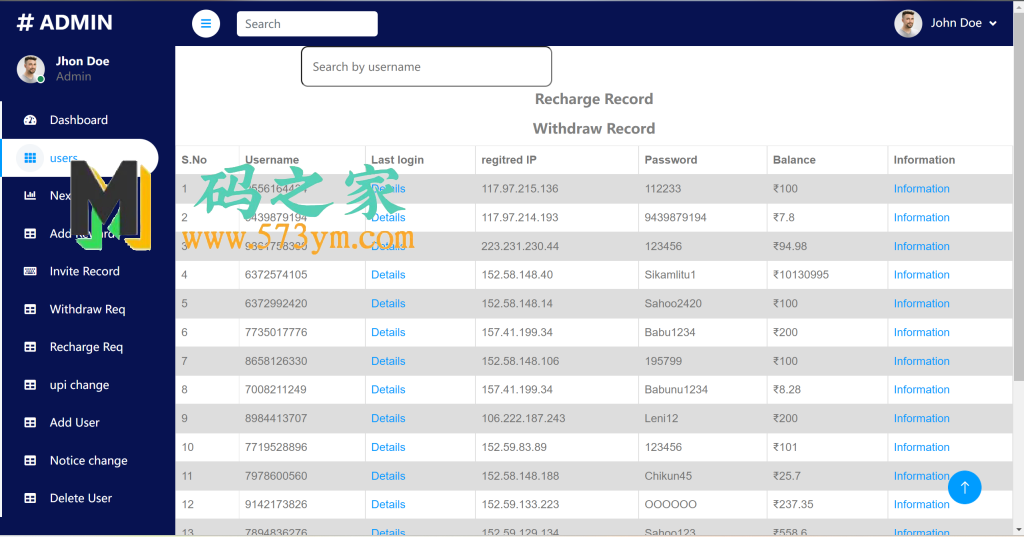
Task: Toggle the sidebar hamburger menu button
Action: [x=206, y=24]
